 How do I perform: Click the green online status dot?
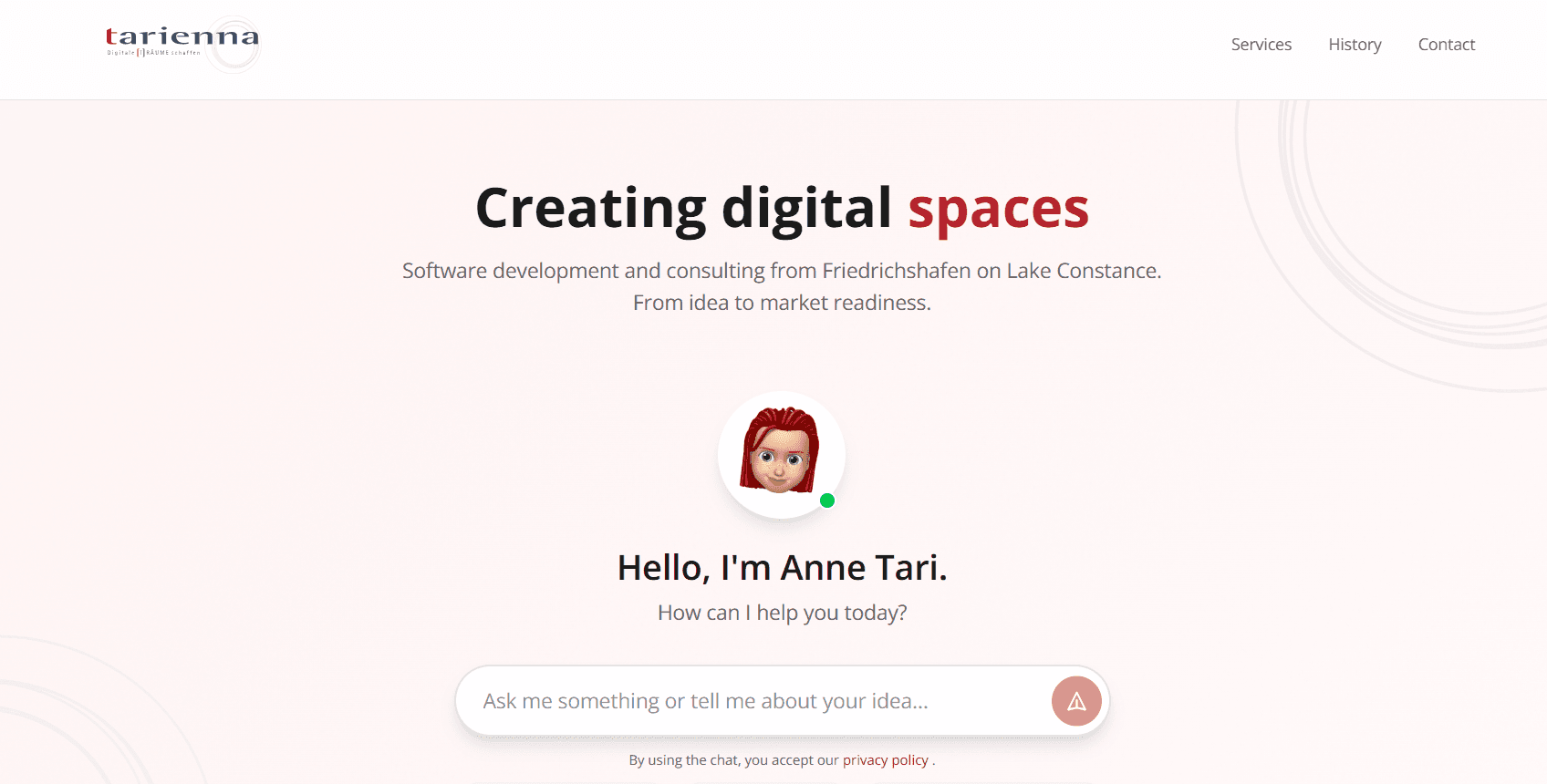click(827, 500)
